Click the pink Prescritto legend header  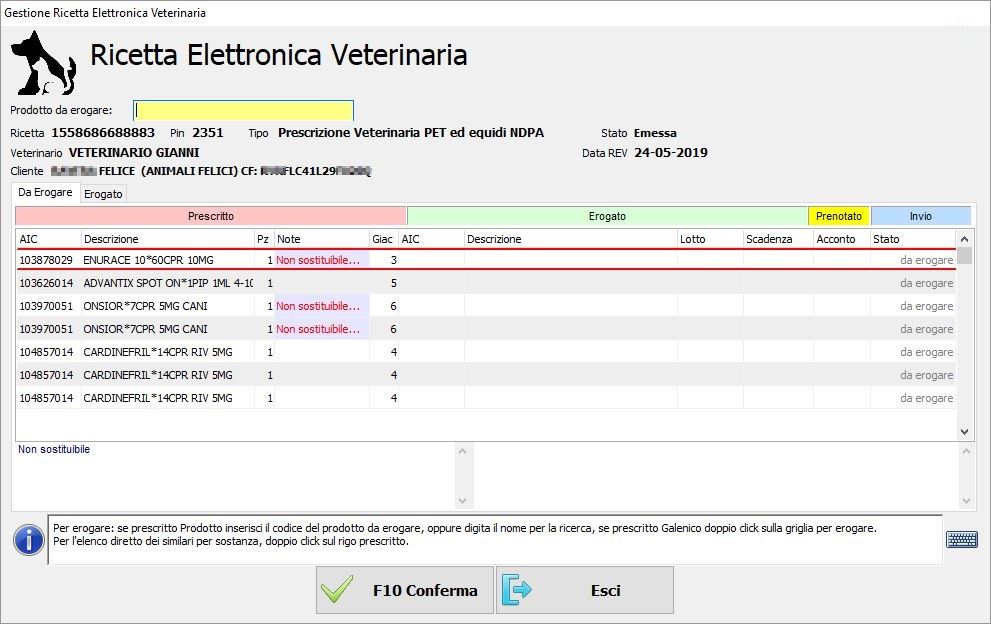pyautogui.click(x=211, y=216)
